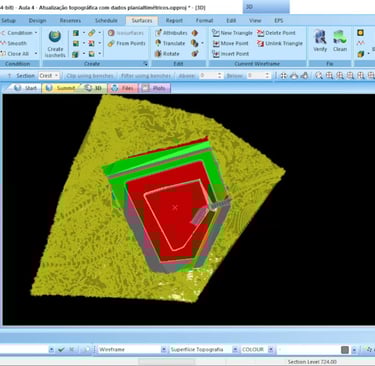Open the Reserves ribbon tab
The height and width of the screenshot is (366, 375).
(x=70, y=20)
